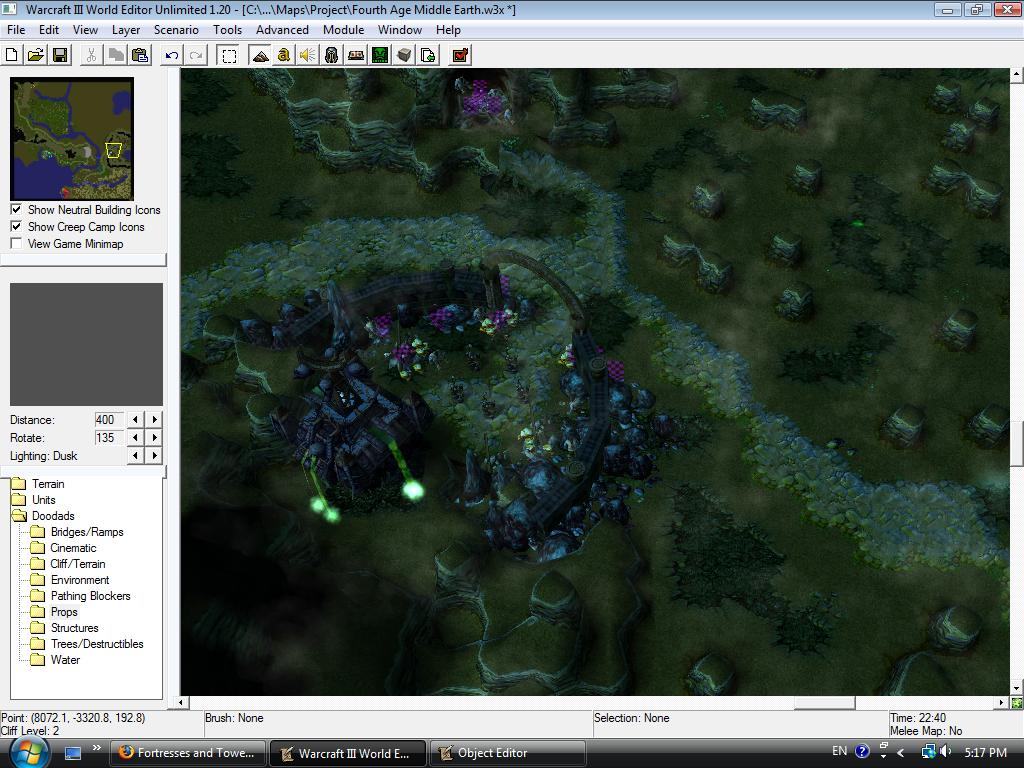Open the Object Manager cube icon
The width and height of the screenshot is (1024, 768).
point(404,56)
